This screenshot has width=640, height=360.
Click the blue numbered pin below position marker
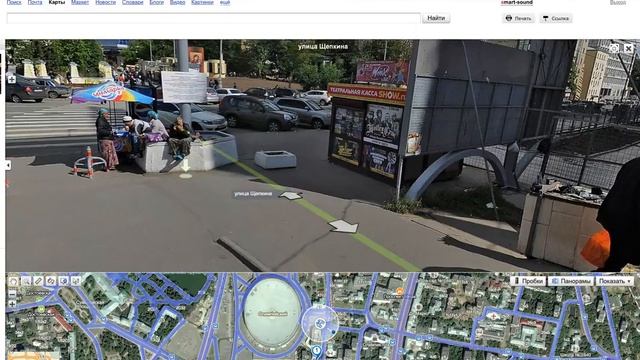(x=317, y=350)
